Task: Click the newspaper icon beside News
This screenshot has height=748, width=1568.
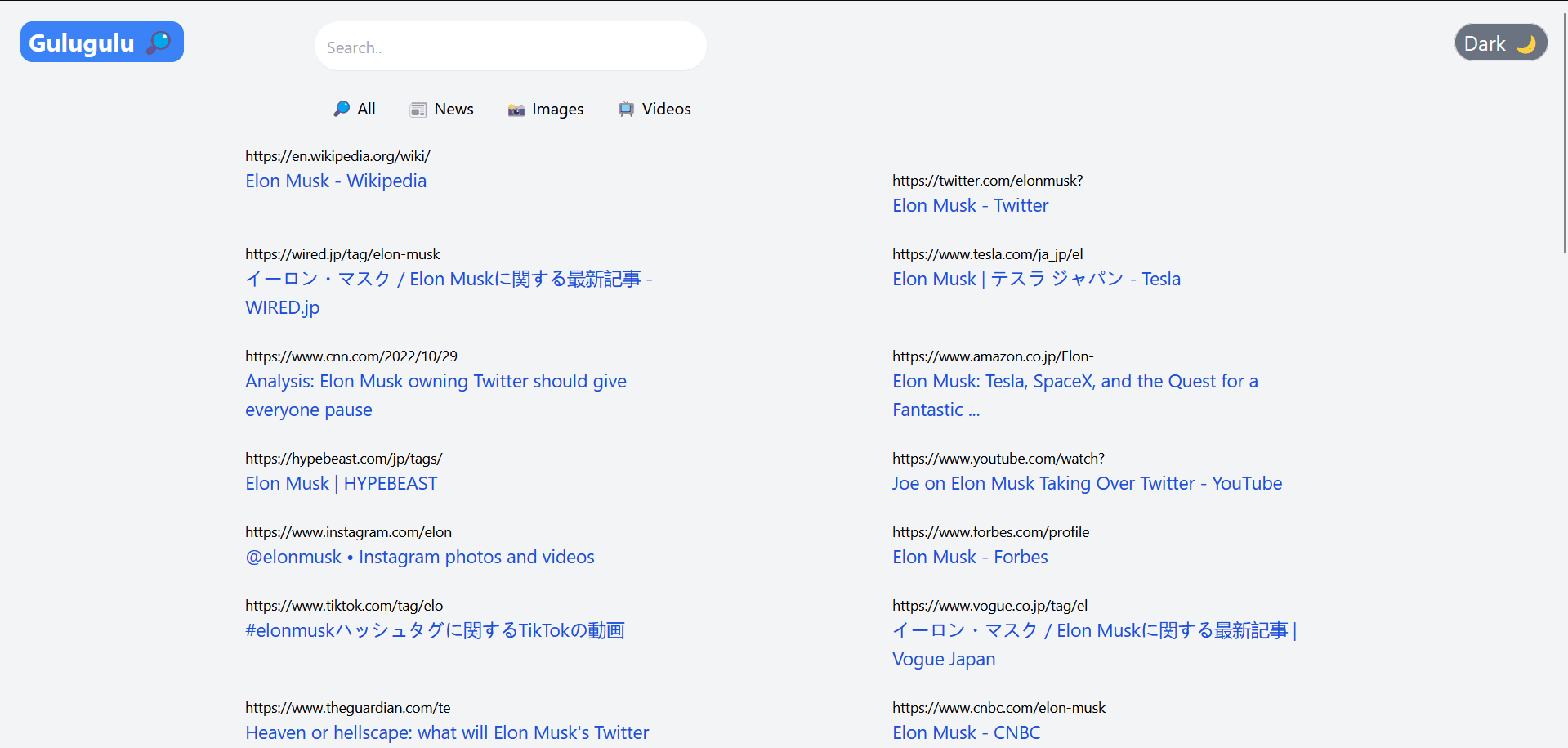Action: [418, 110]
